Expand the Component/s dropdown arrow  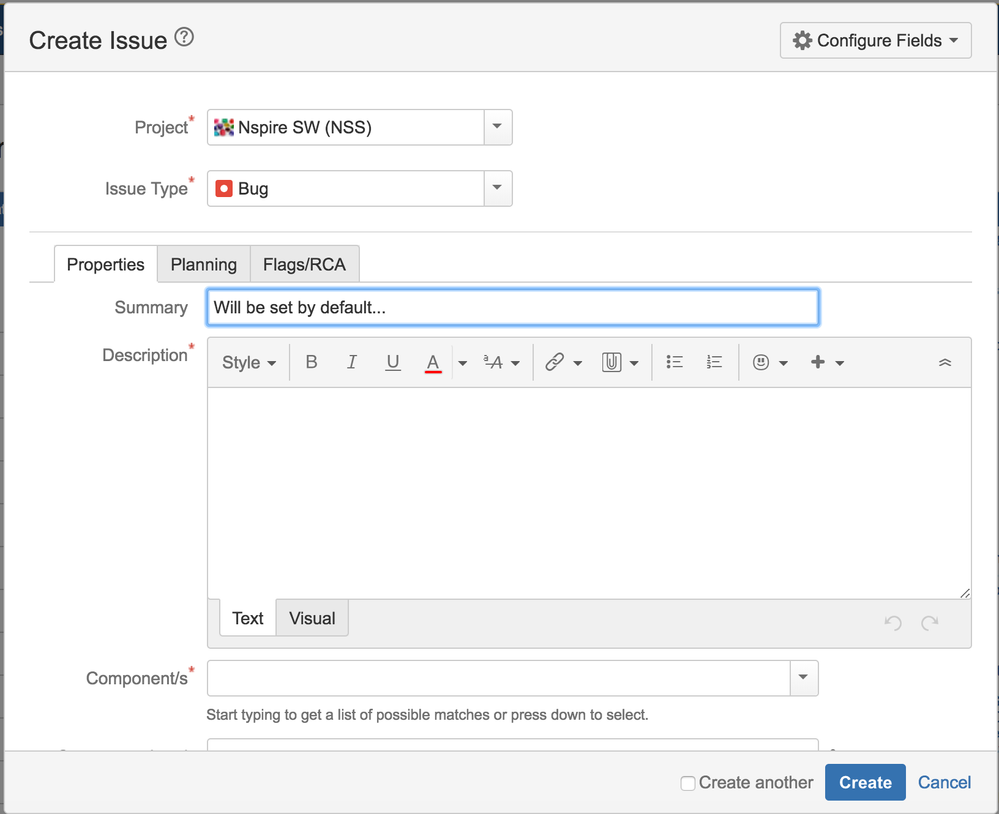[803, 678]
